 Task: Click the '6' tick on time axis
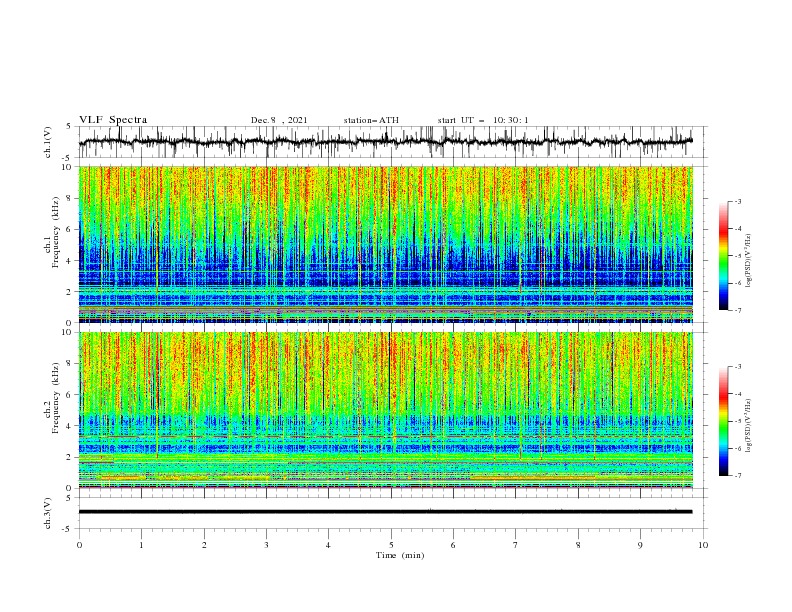[453, 545]
